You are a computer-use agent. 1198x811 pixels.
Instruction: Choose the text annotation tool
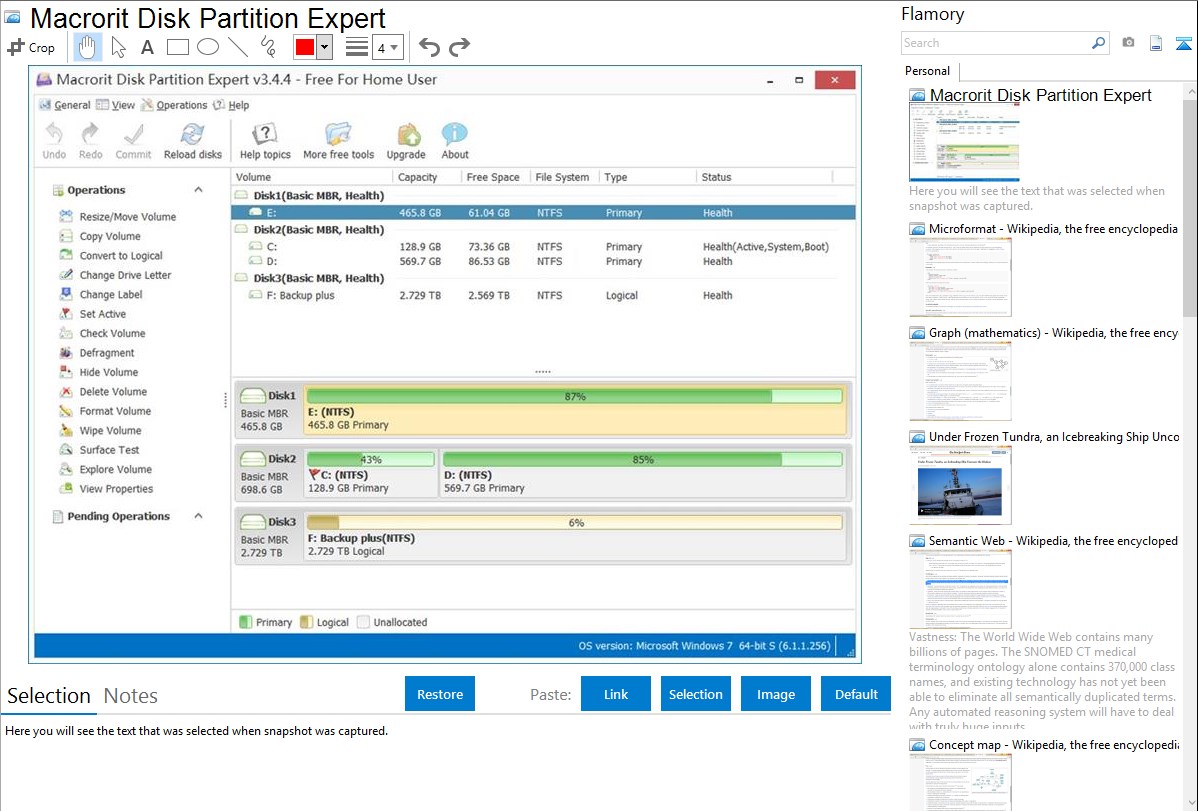[x=147, y=47]
